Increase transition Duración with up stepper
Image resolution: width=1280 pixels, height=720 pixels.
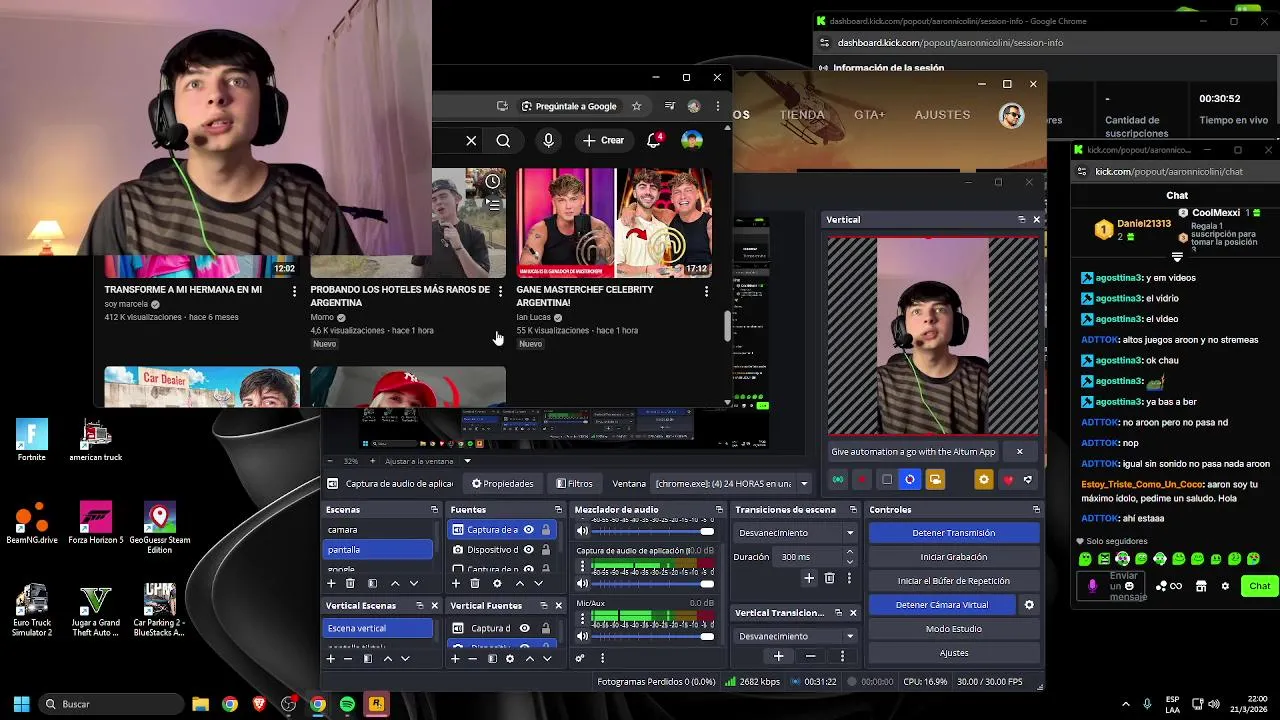[x=850, y=552]
